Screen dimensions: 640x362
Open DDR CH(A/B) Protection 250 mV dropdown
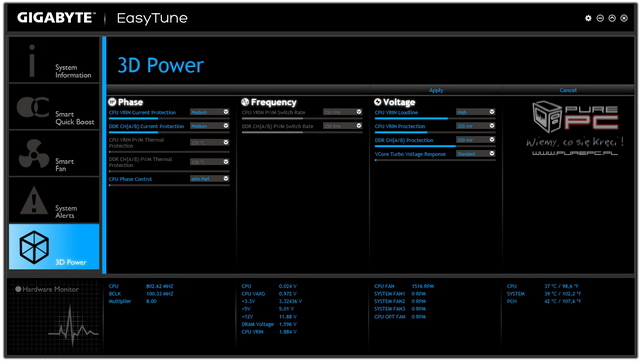(x=476, y=140)
